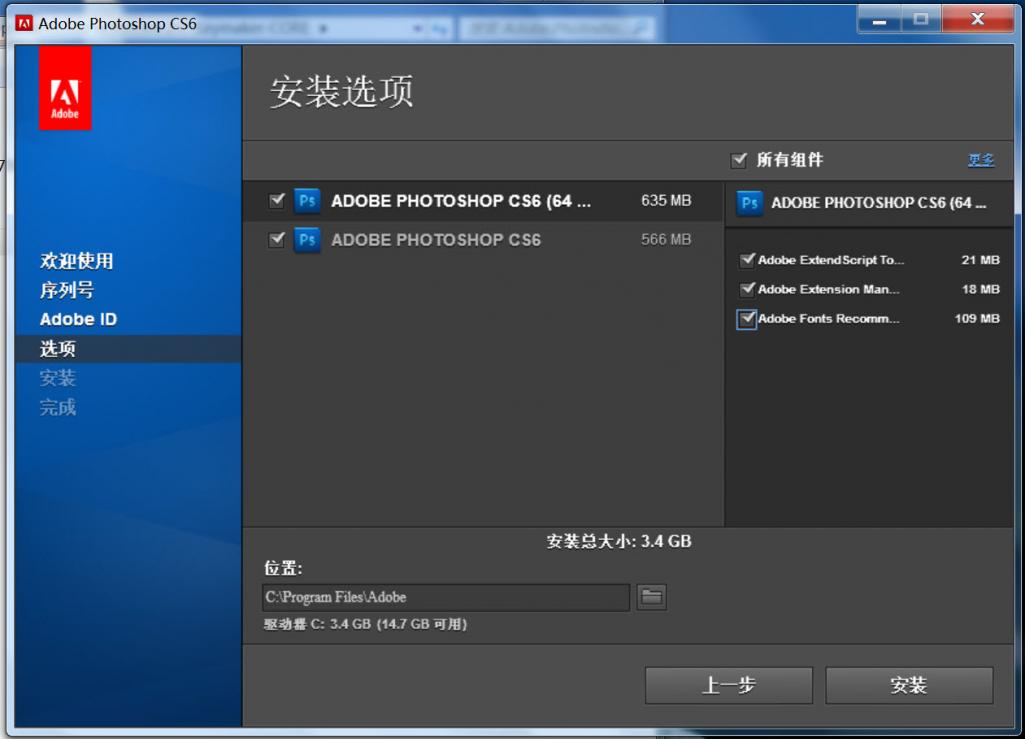Click the 更多 link
Image resolution: width=1025 pixels, height=739 pixels.
[x=980, y=160]
